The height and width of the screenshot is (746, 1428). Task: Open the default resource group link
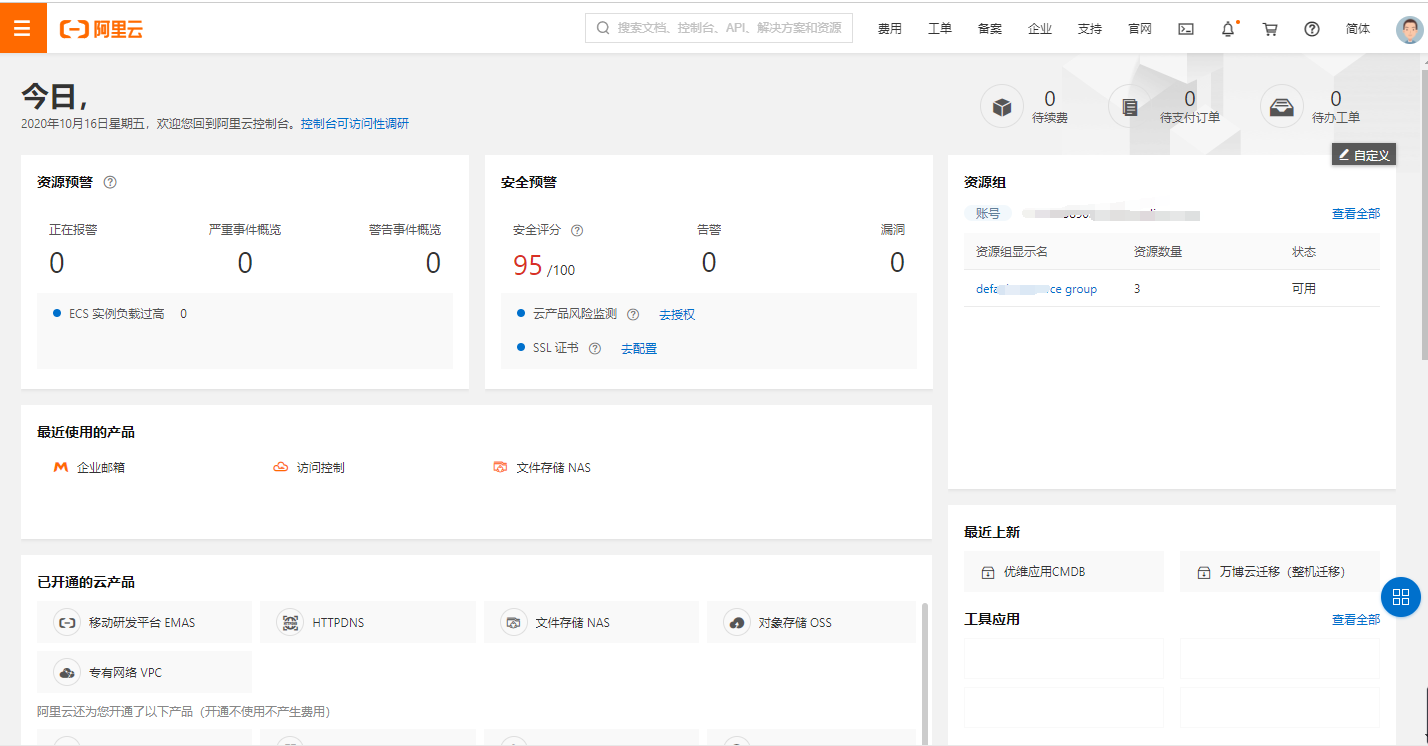[x=1036, y=289]
